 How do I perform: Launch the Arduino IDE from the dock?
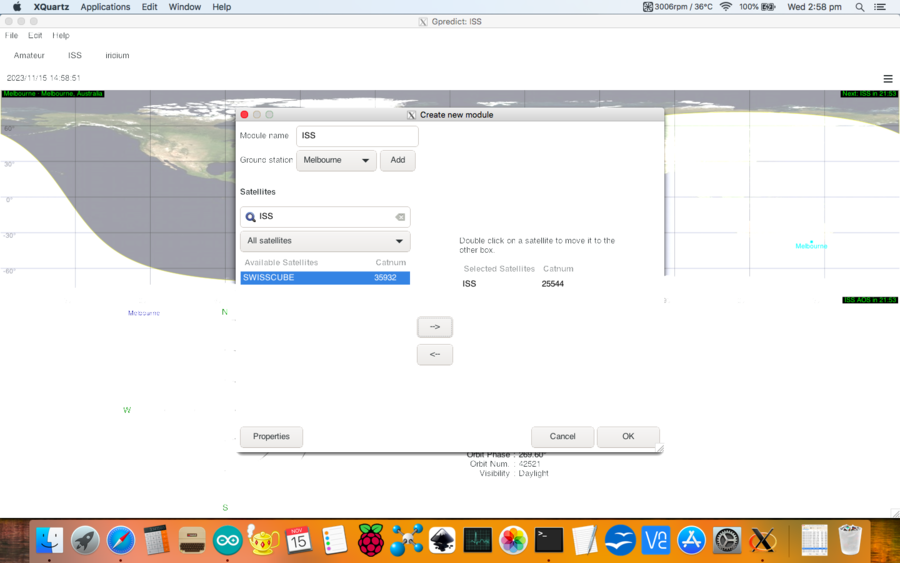click(227, 540)
